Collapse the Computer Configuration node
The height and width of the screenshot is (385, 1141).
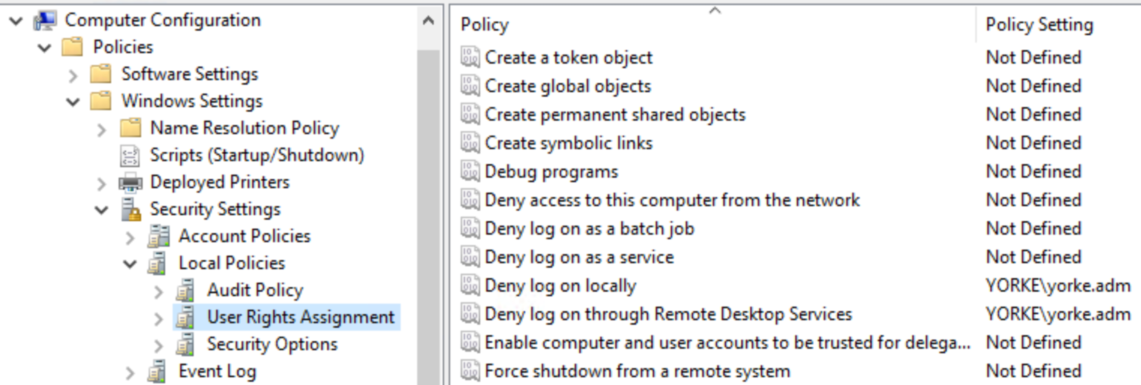16,20
